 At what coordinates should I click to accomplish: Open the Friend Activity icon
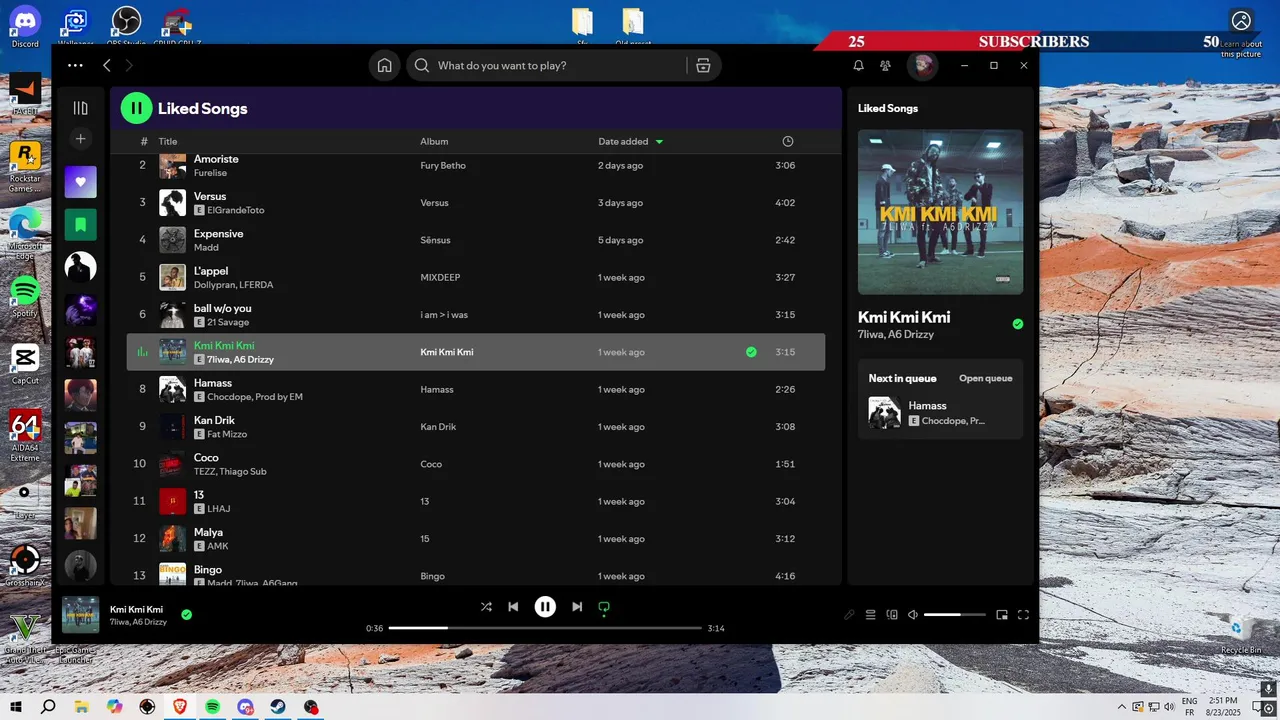pyautogui.click(x=885, y=66)
